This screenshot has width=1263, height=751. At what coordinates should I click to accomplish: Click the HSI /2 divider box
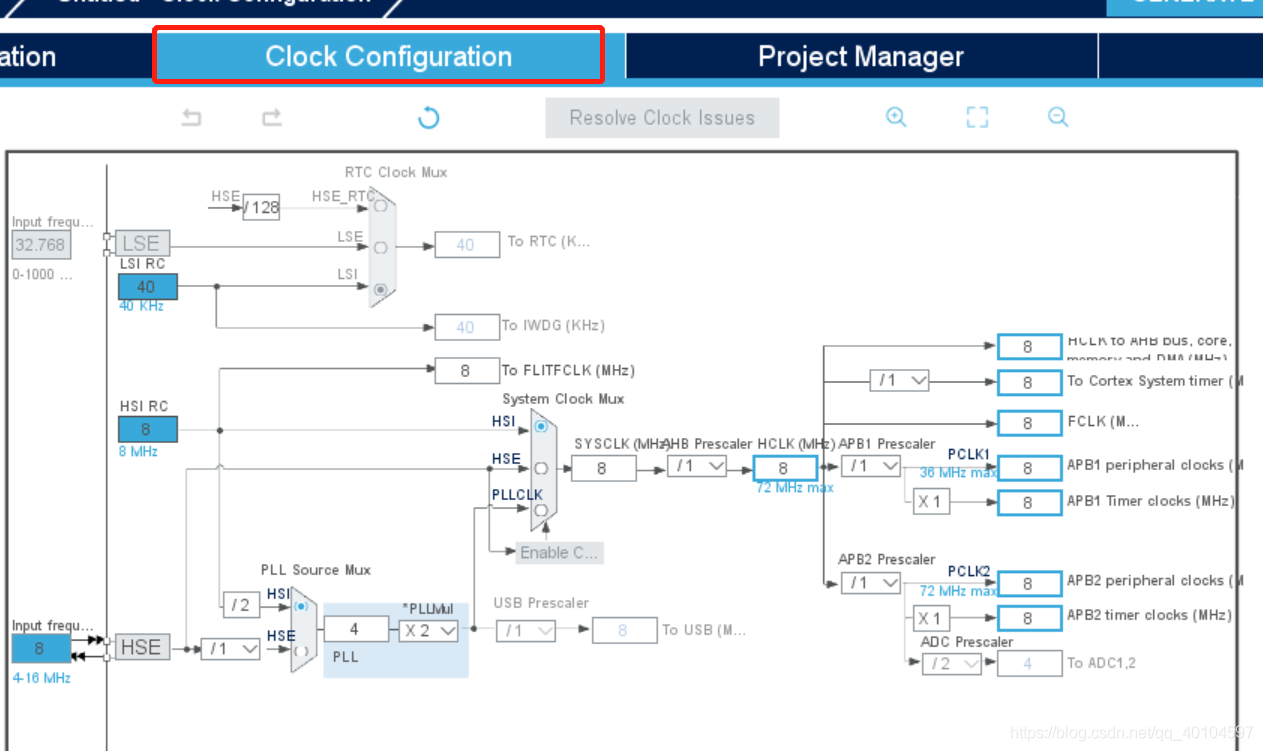click(241, 604)
